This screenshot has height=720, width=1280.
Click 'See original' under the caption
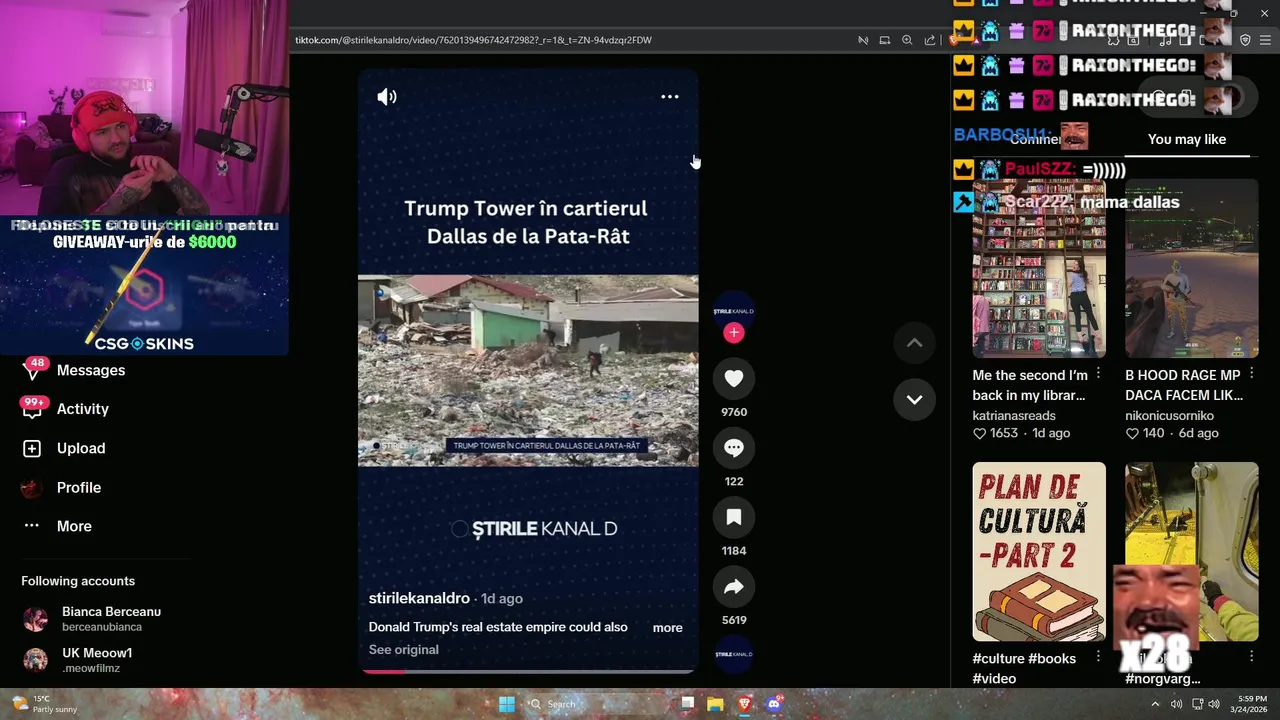404,650
